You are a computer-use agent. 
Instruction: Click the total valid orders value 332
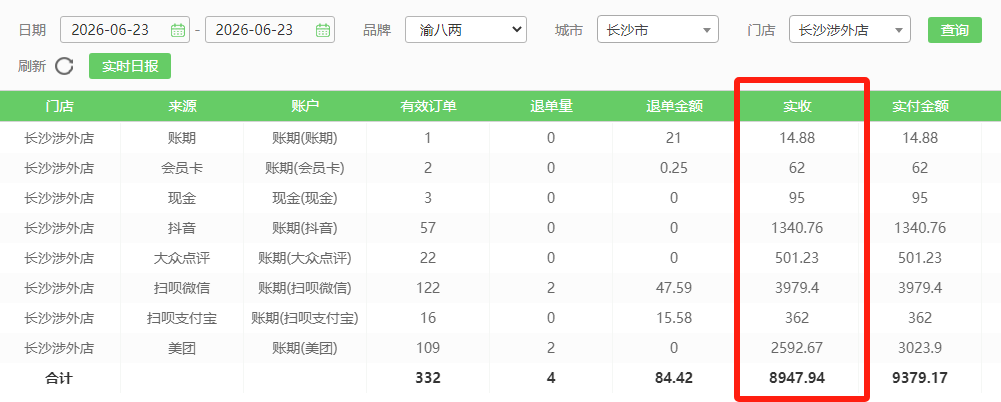pos(428,378)
